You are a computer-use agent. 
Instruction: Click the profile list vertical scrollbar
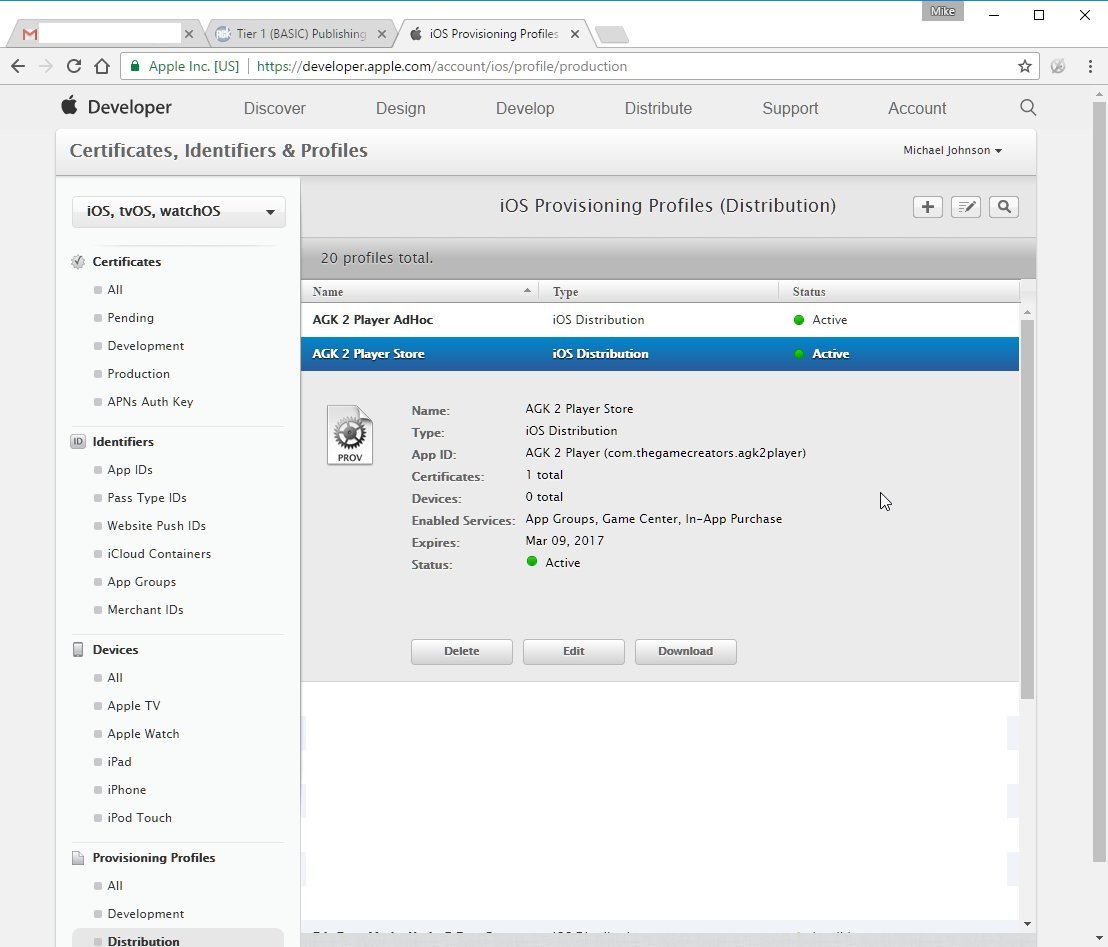[1027, 509]
